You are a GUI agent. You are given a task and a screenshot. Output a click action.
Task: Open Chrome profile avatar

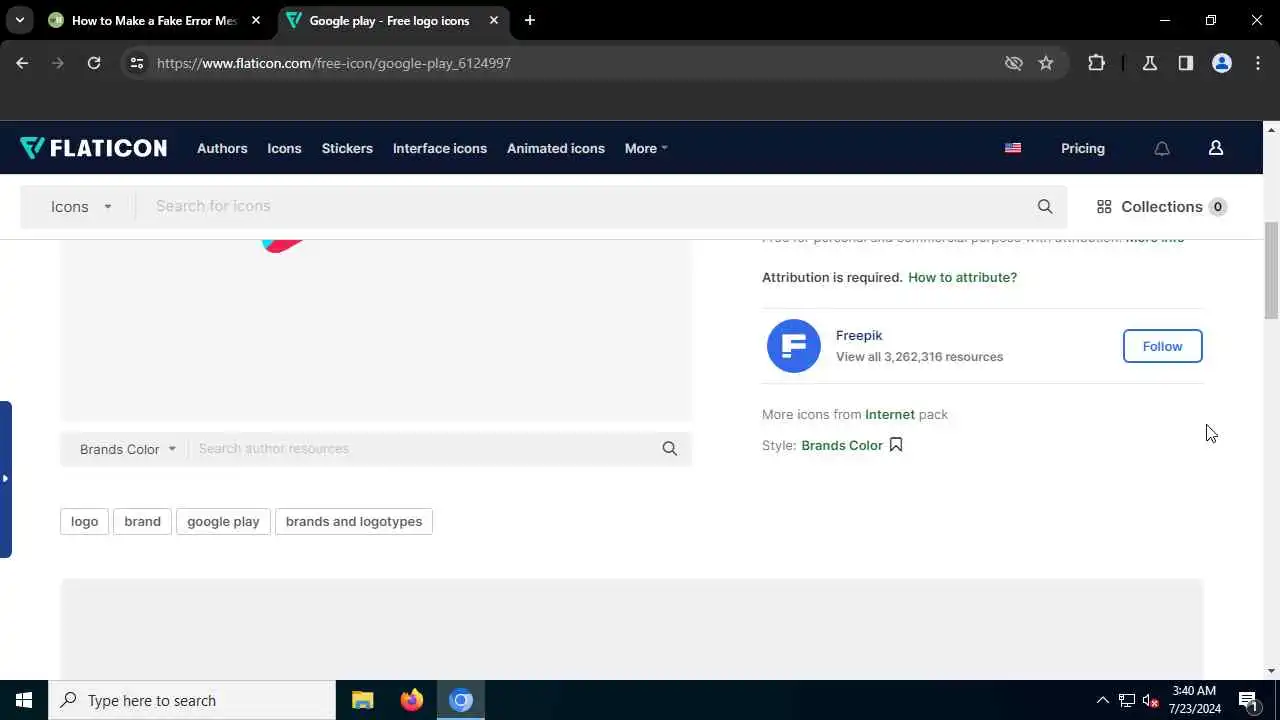pyautogui.click(x=1222, y=63)
